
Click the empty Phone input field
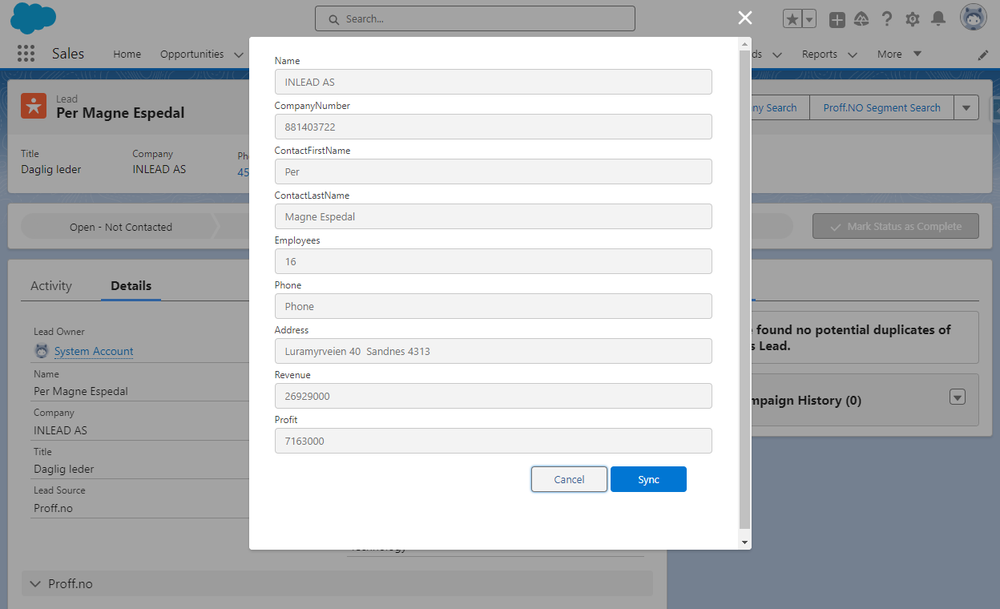tap(493, 306)
